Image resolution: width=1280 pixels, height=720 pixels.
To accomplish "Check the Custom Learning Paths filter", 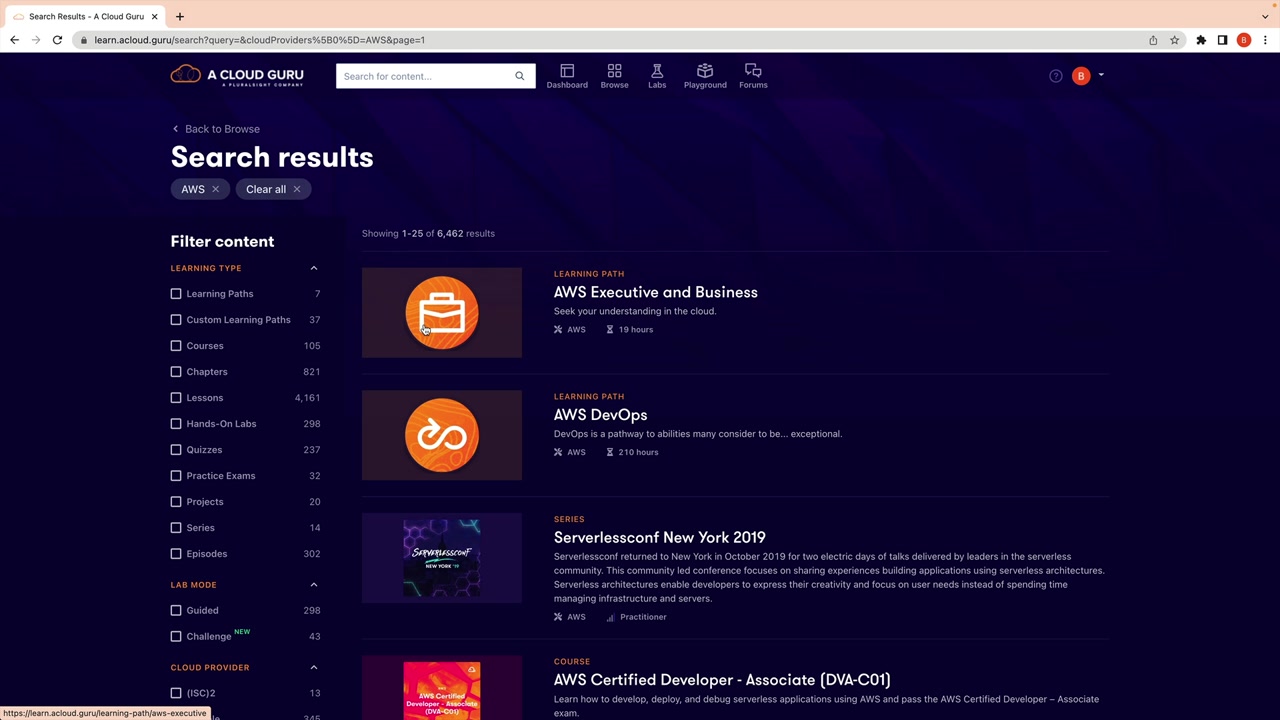I will pos(176,320).
